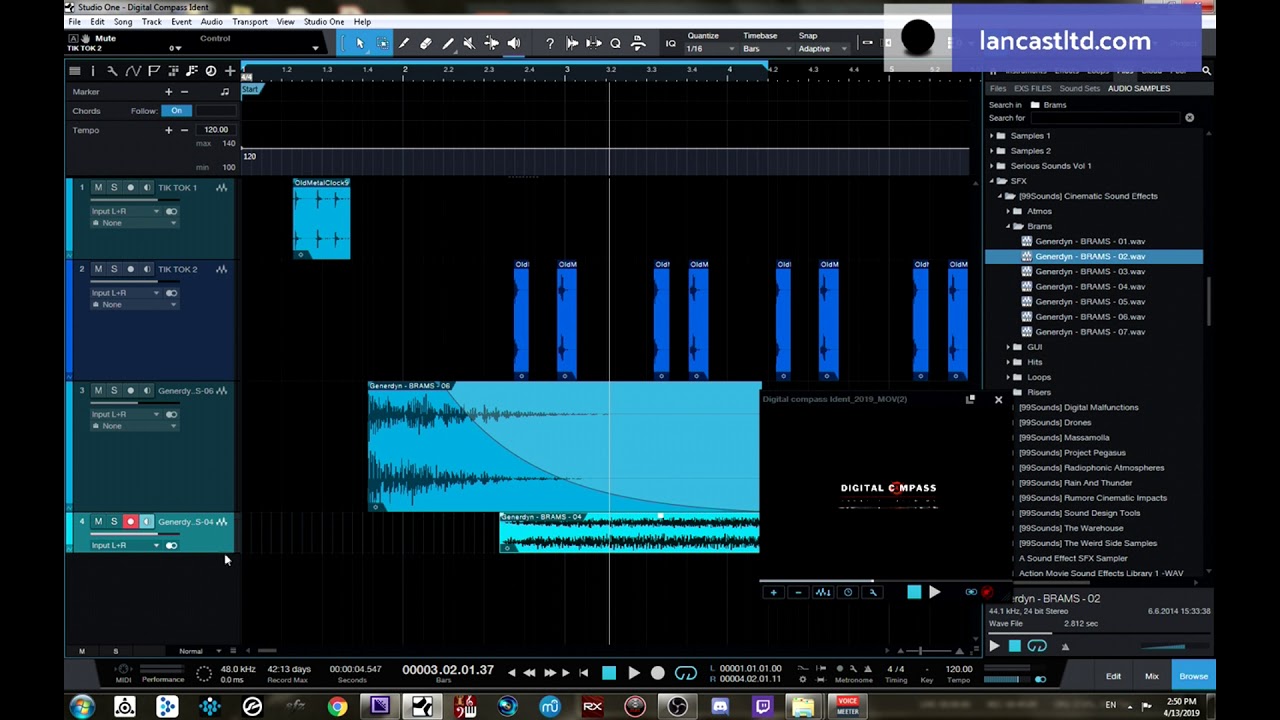Open the Audio menu

[x=212, y=21]
